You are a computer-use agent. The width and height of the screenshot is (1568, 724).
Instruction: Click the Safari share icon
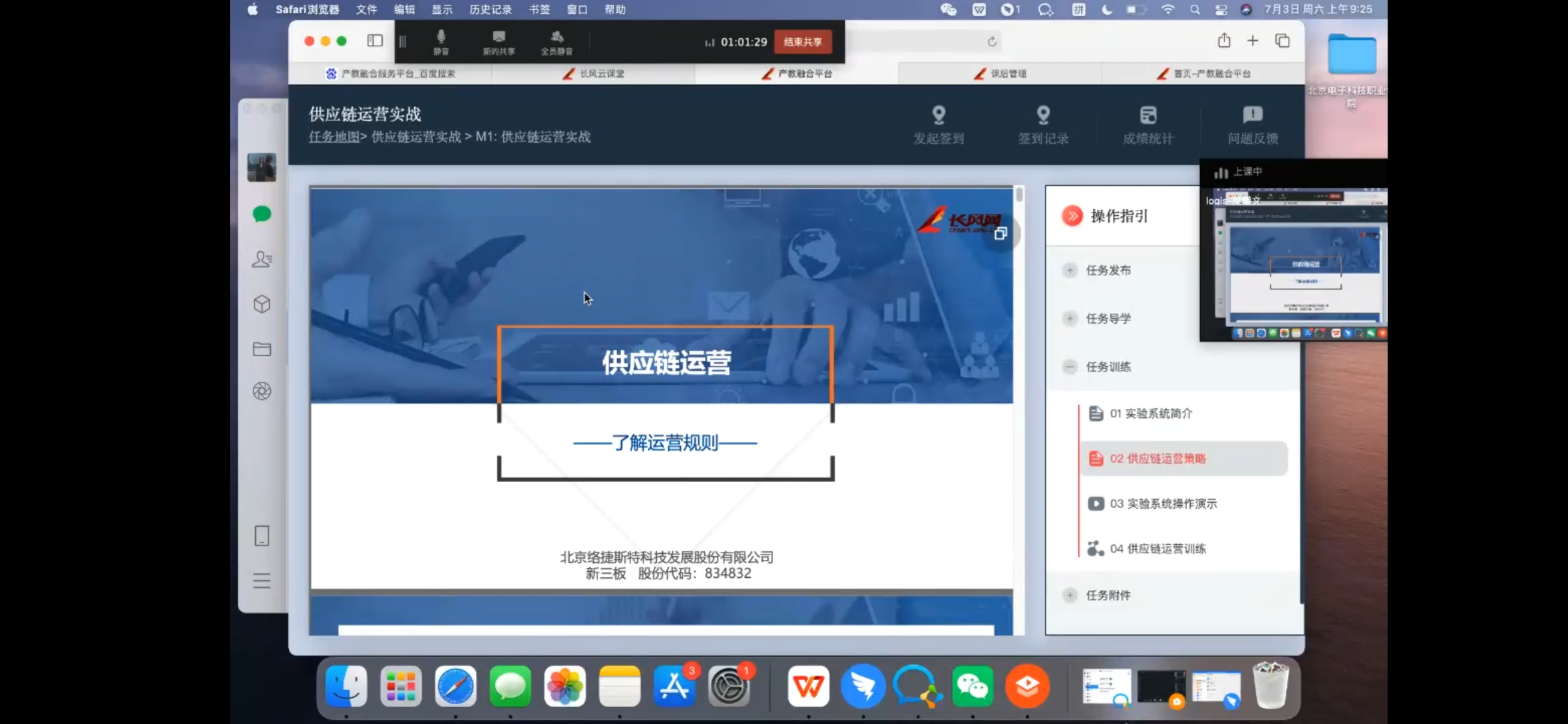click(x=1224, y=41)
